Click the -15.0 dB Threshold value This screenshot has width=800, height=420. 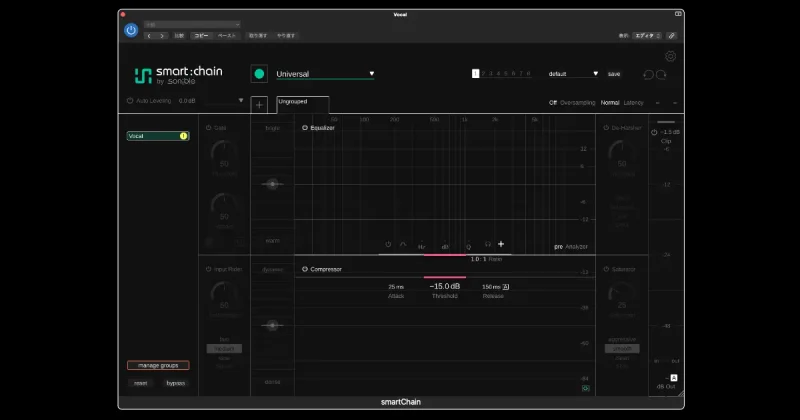[x=445, y=286]
